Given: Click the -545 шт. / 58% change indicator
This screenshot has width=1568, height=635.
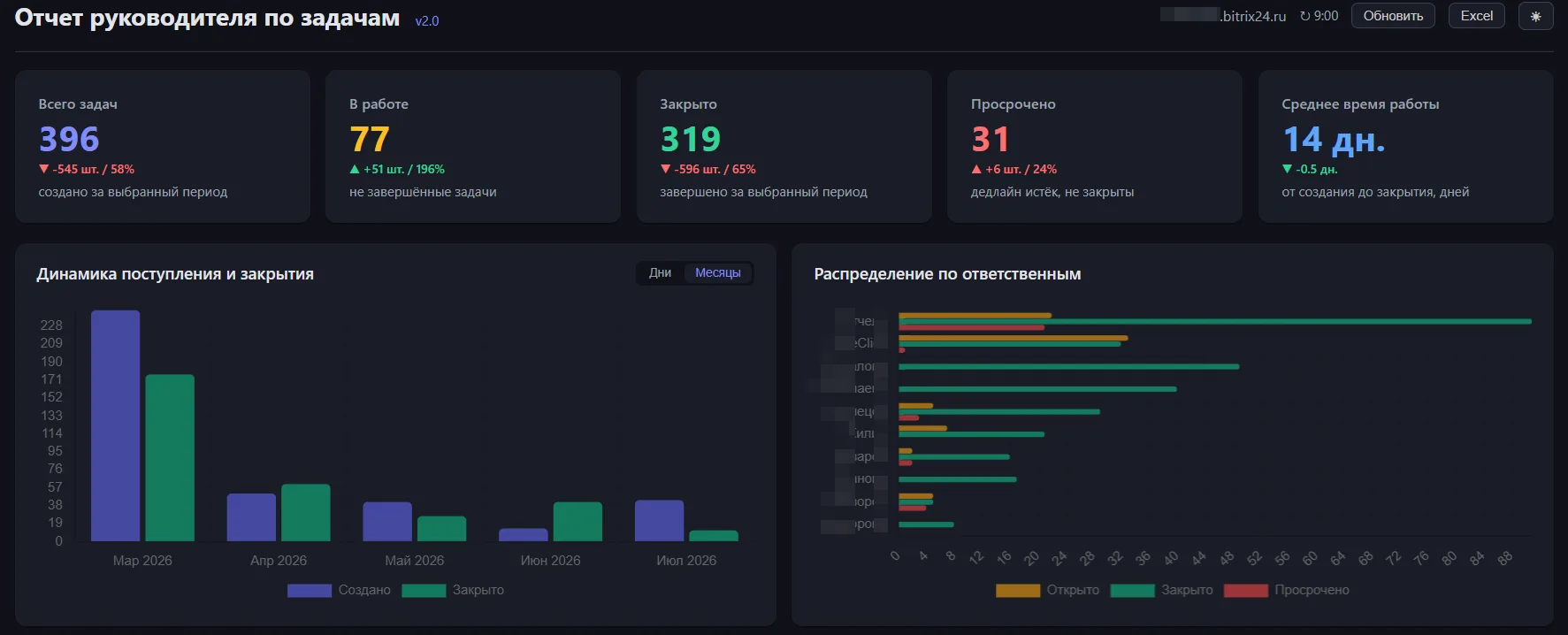Looking at the screenshot, I should pyautogui.click(x=87, y=169).
